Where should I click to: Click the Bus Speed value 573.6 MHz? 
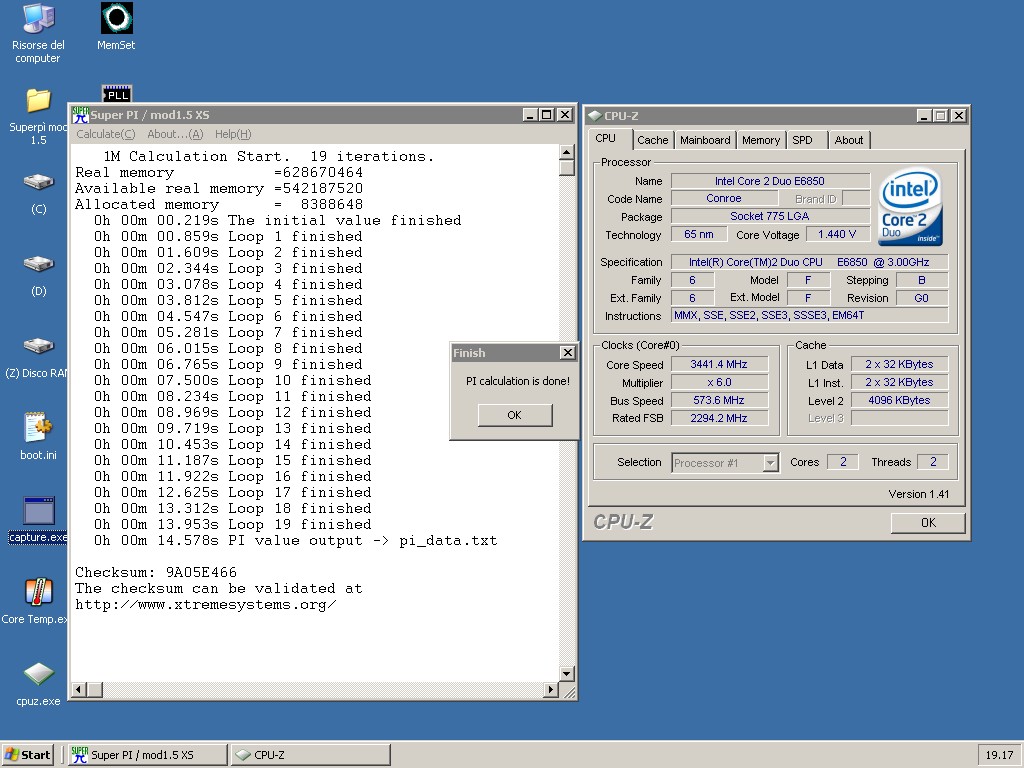(x=719, y=400)
